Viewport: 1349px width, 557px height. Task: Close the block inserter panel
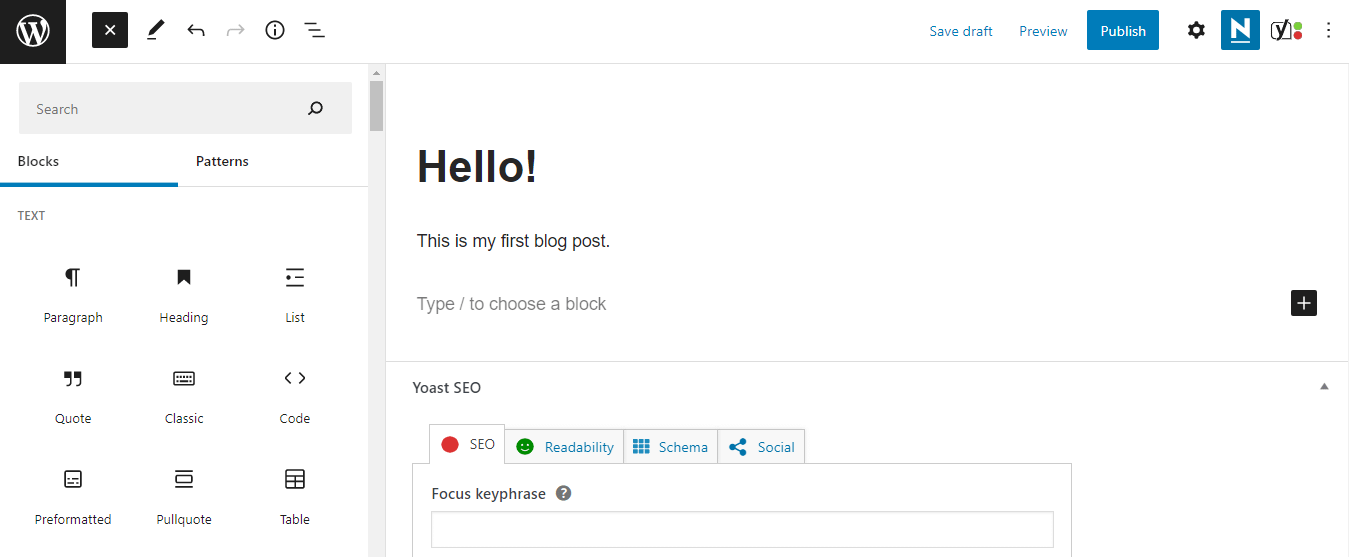click(110, 30)
